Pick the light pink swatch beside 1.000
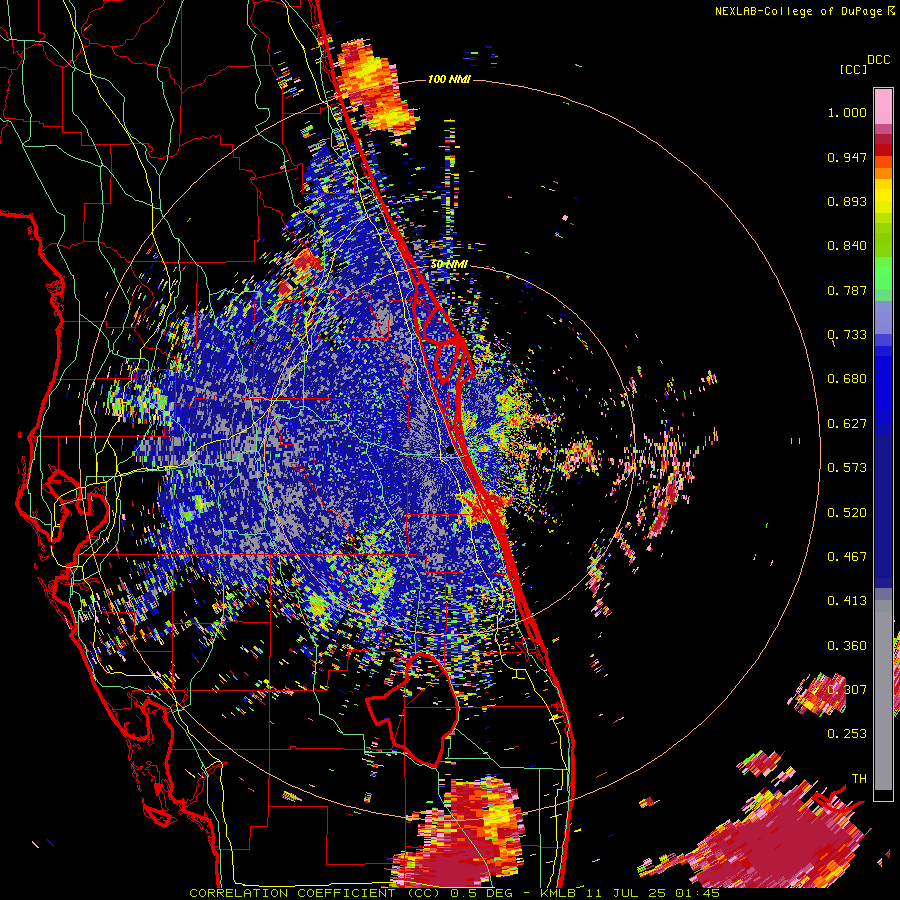The image size is (900, 900). coord(883,106)
